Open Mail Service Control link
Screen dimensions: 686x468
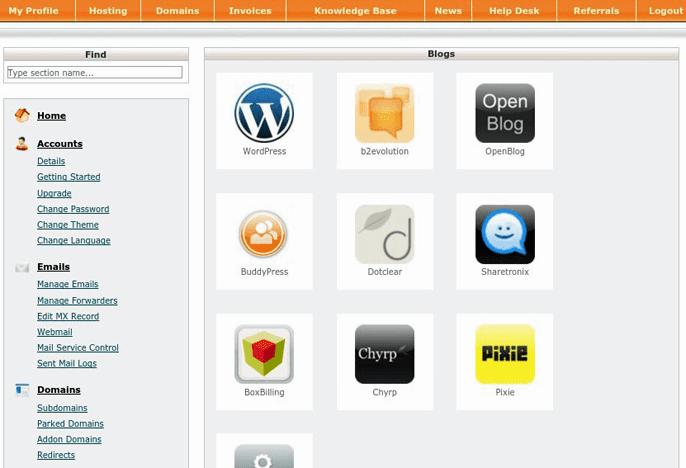click(x=78, y=348)
